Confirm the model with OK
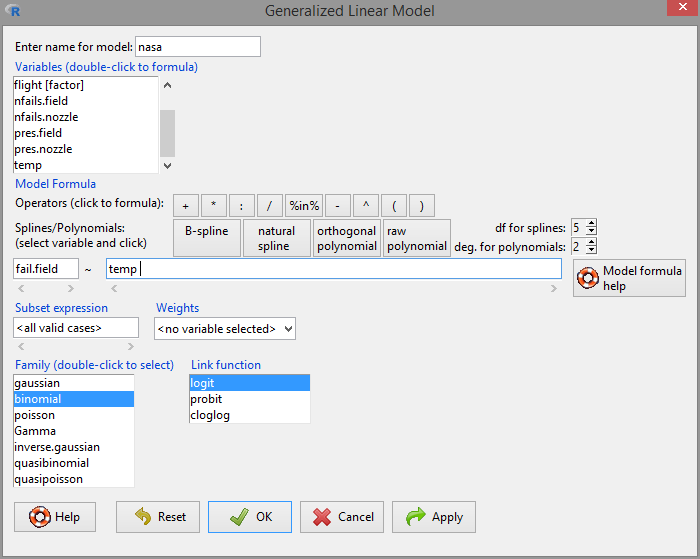The height and width of the screenshot is (559, 700). click(x=250, y=517)
